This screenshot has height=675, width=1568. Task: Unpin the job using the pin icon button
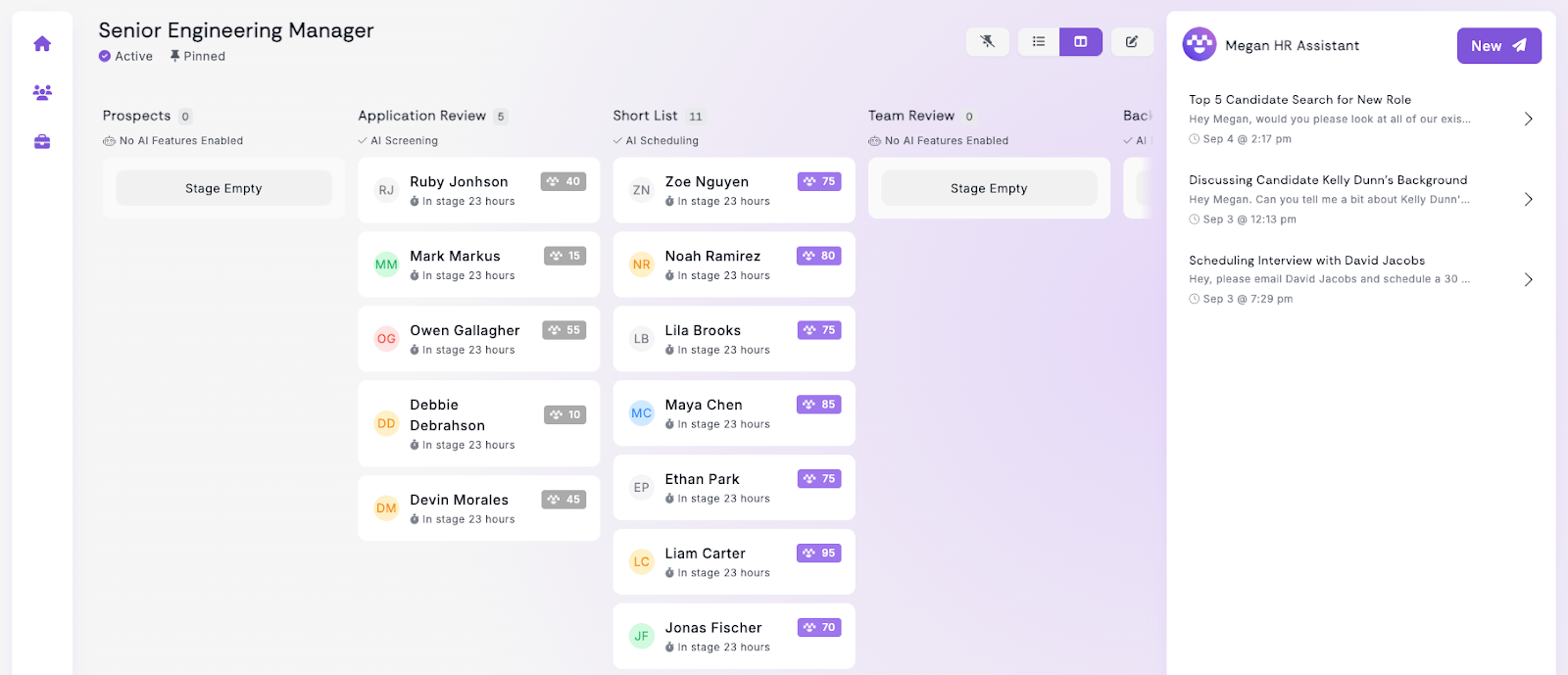[x=987, y=42]
